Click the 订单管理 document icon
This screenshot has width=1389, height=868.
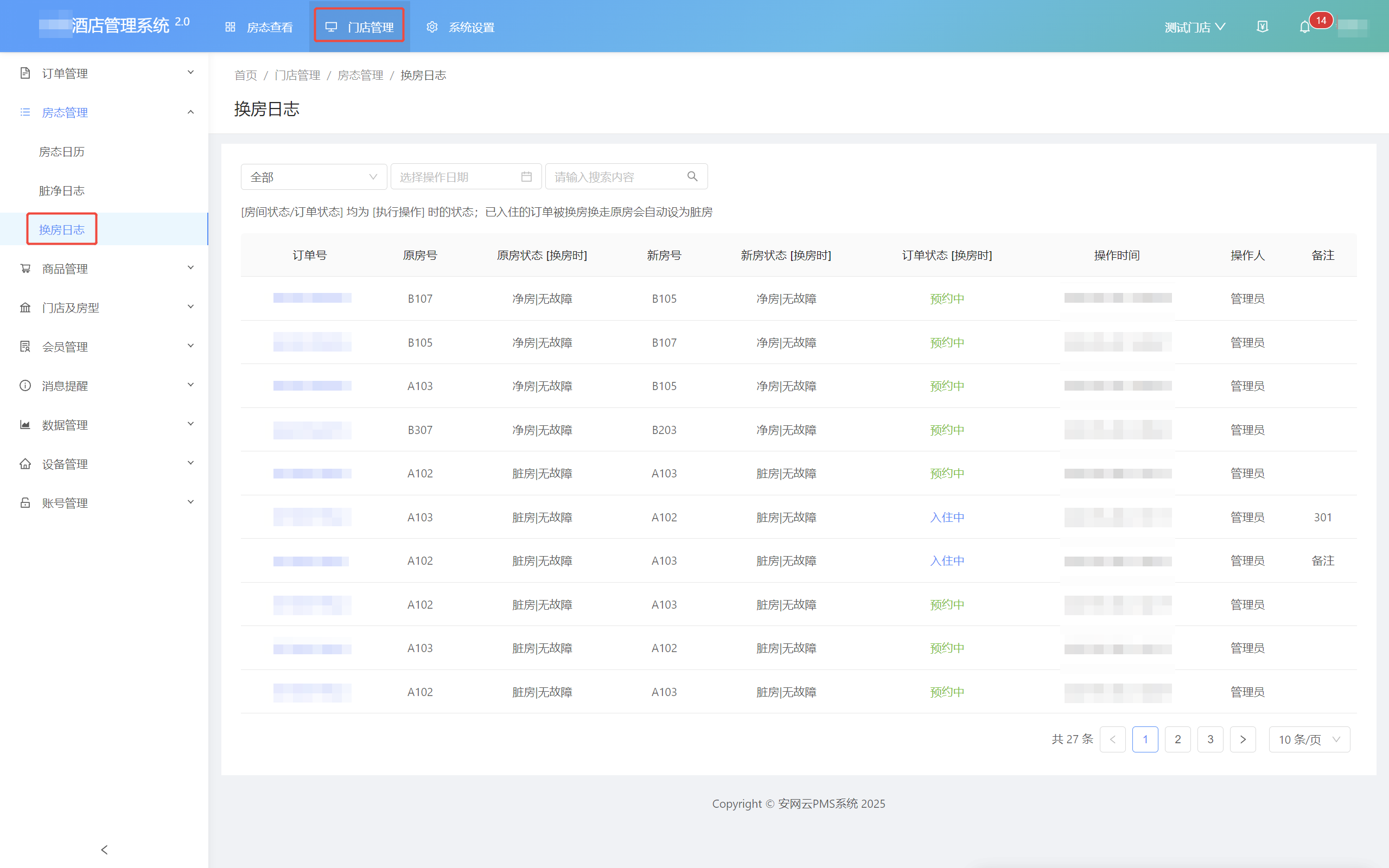26,73
